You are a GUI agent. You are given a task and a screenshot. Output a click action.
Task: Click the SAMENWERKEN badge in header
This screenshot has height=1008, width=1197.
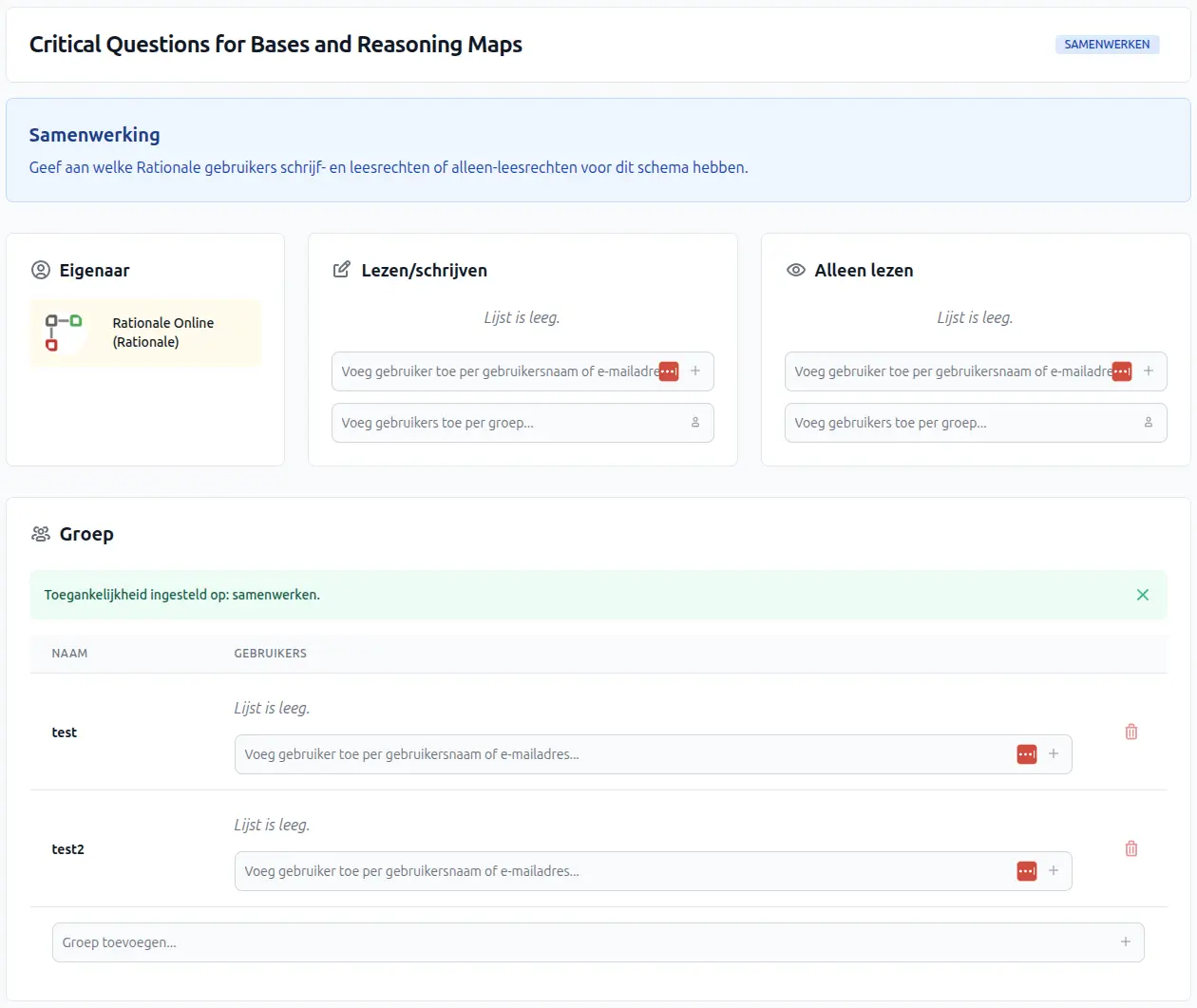(1107, 45)
